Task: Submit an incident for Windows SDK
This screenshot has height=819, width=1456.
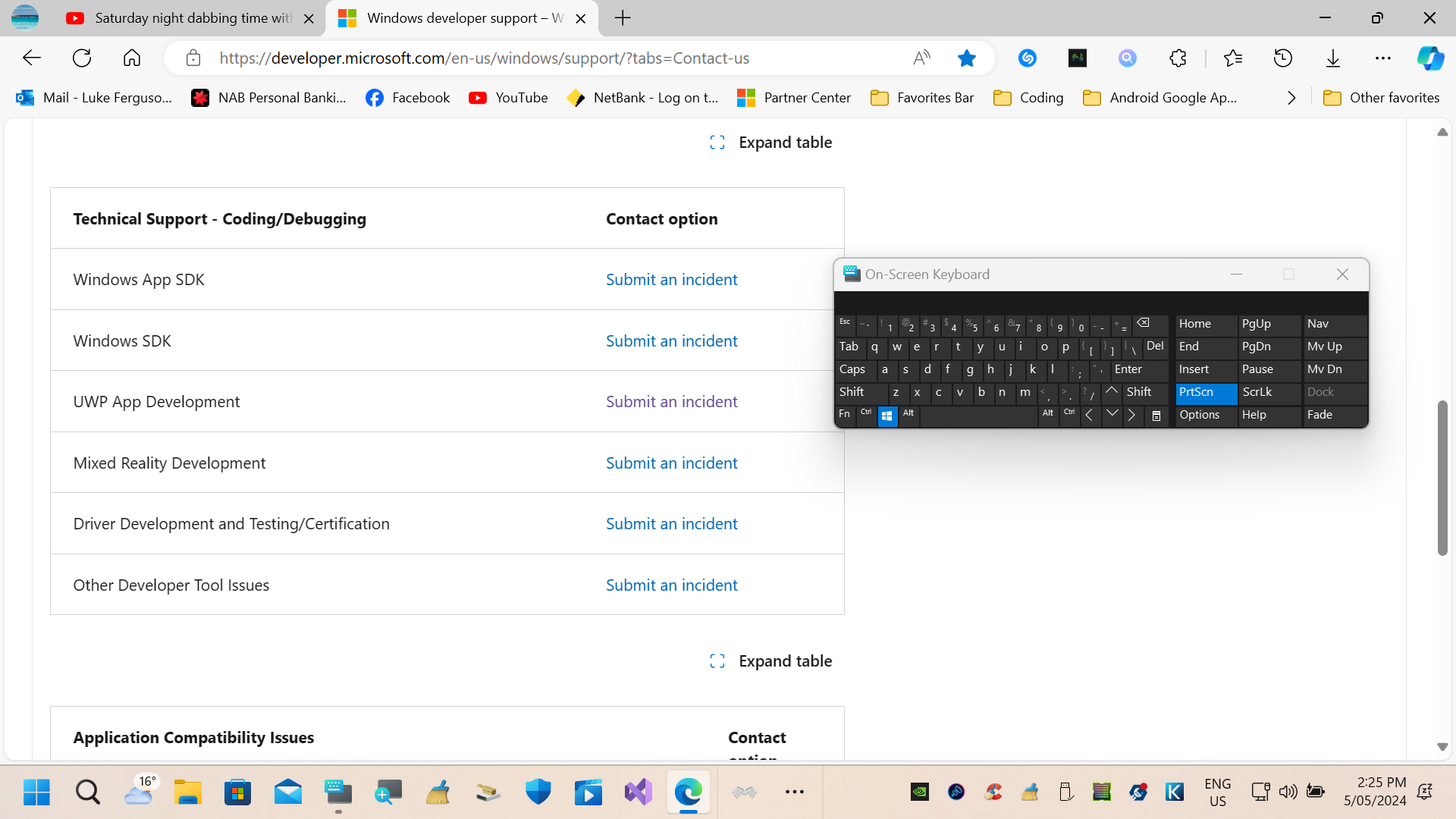Action: click(x=671, y=341)
